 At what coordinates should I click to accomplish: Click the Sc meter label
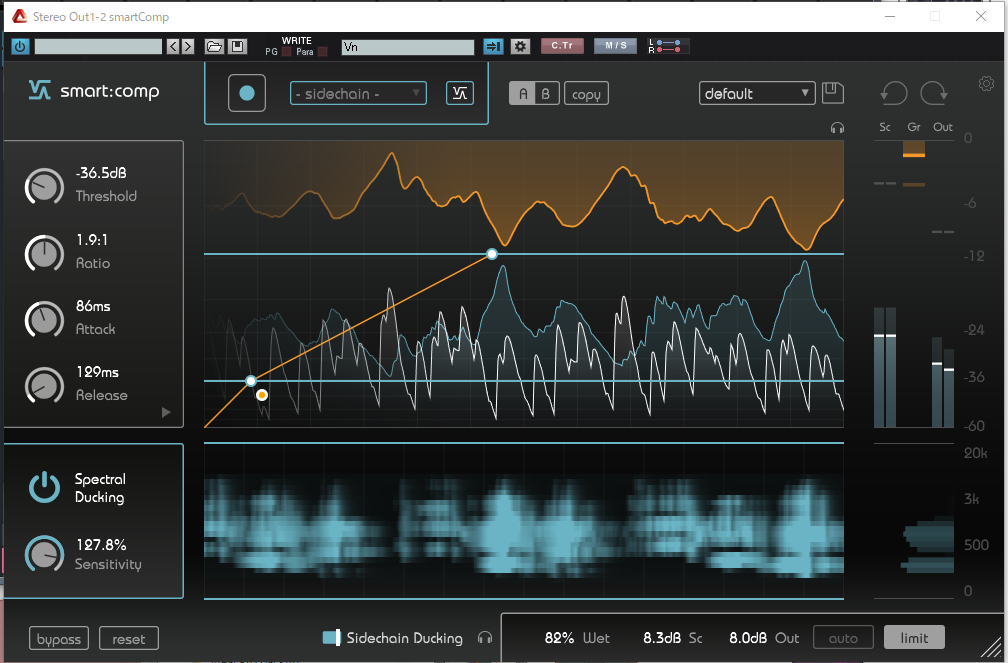pos(885,127)
